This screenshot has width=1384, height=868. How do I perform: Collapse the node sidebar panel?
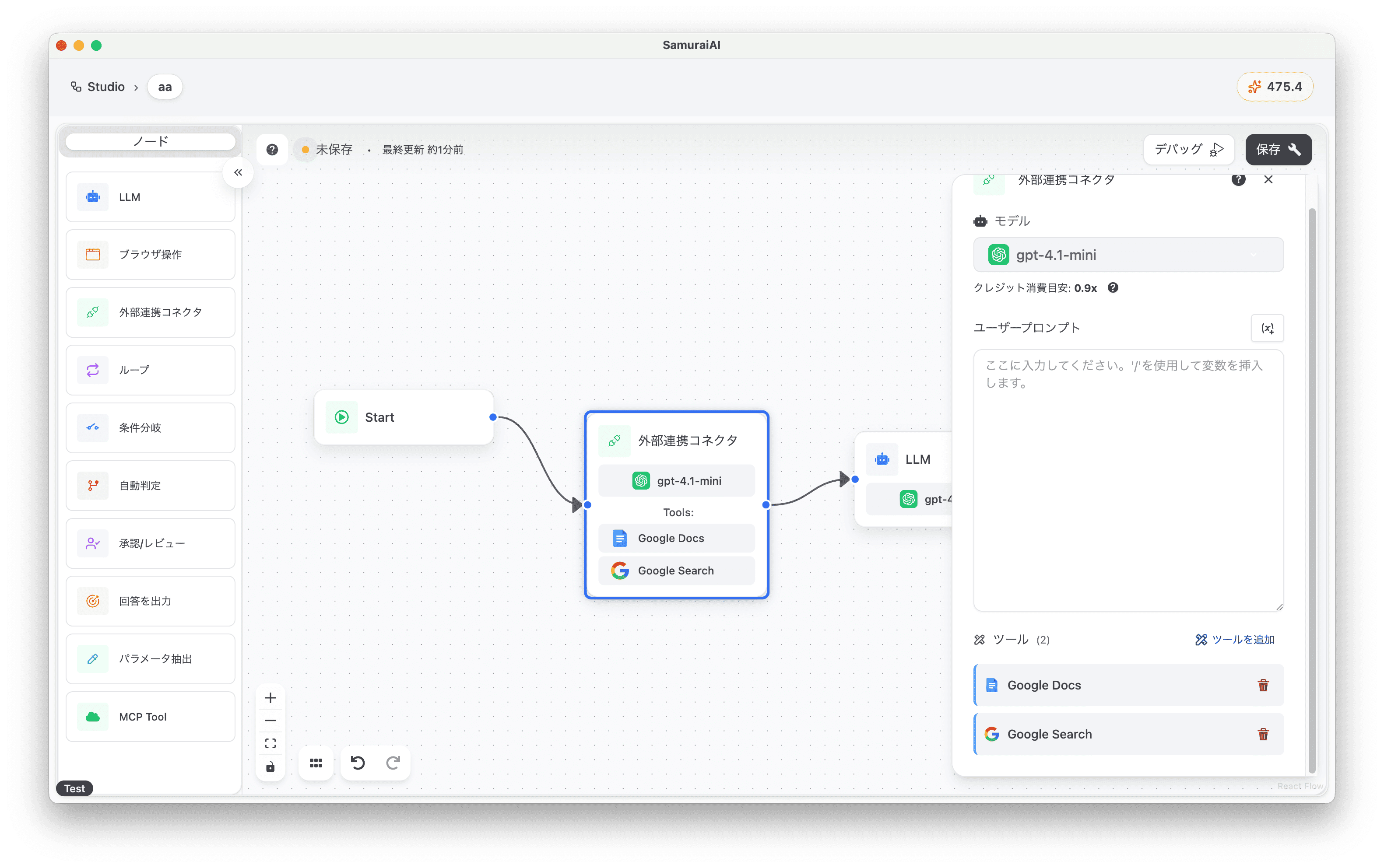(x=238, y=173)
